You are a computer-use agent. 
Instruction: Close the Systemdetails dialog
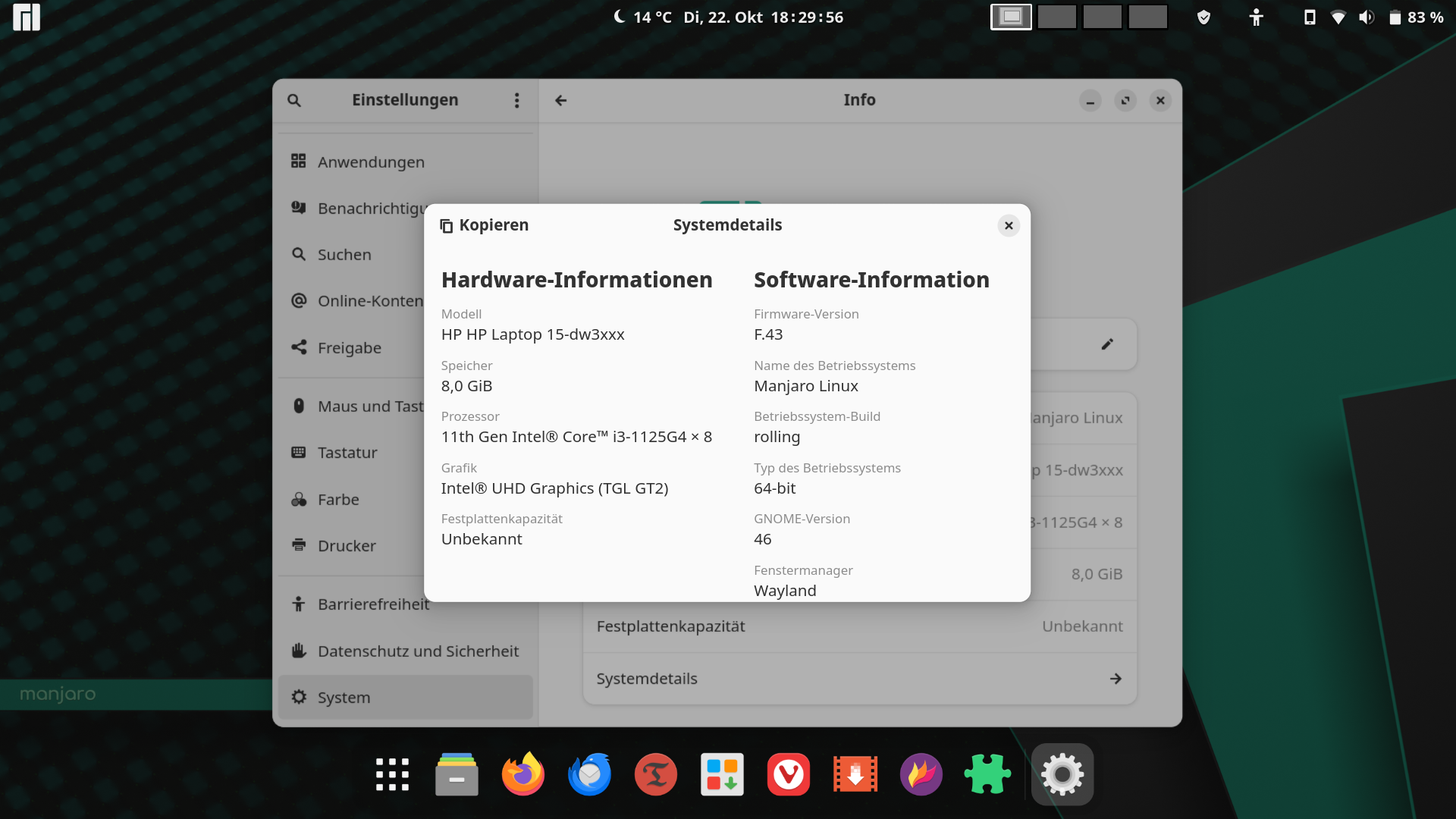(1008, 225)
